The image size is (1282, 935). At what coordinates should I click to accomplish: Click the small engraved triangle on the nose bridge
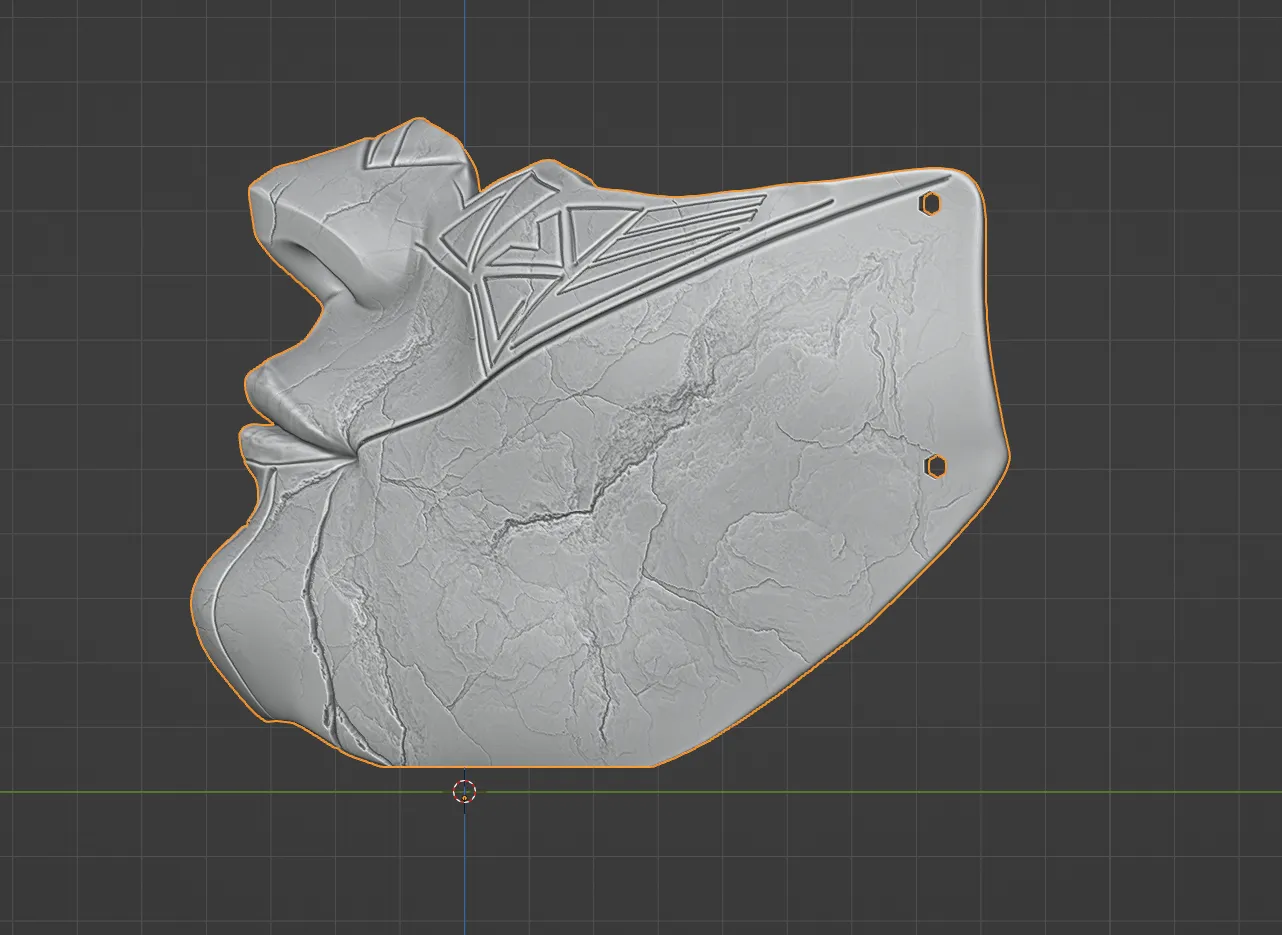pos(383,152)
